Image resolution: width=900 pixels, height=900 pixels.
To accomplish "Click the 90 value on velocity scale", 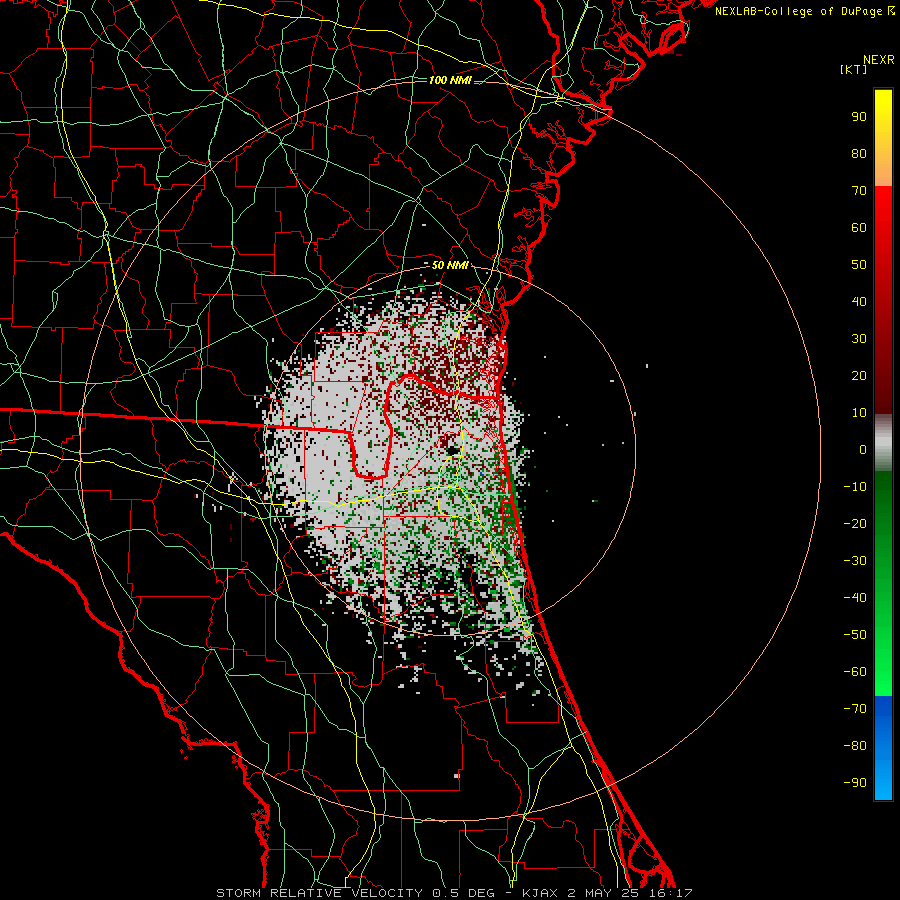I will [859, 117].
